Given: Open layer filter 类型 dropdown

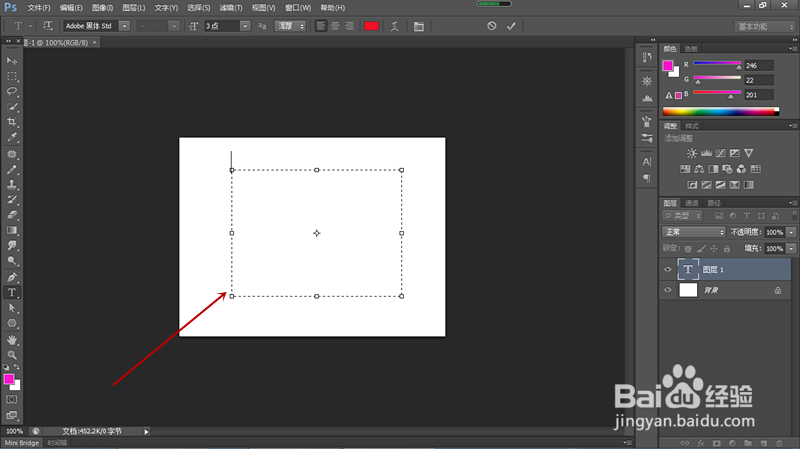Looking at the screenshot, I should pos(683,216).
